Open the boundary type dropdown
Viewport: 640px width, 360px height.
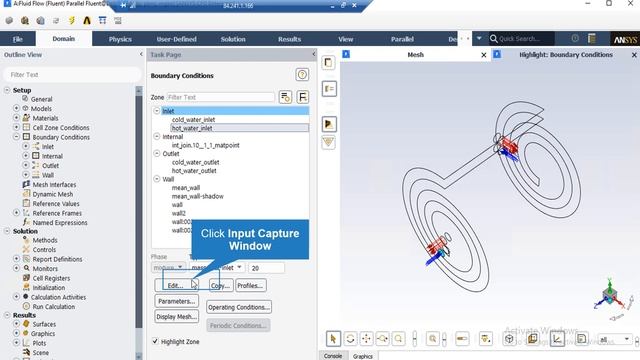[217, 268]
